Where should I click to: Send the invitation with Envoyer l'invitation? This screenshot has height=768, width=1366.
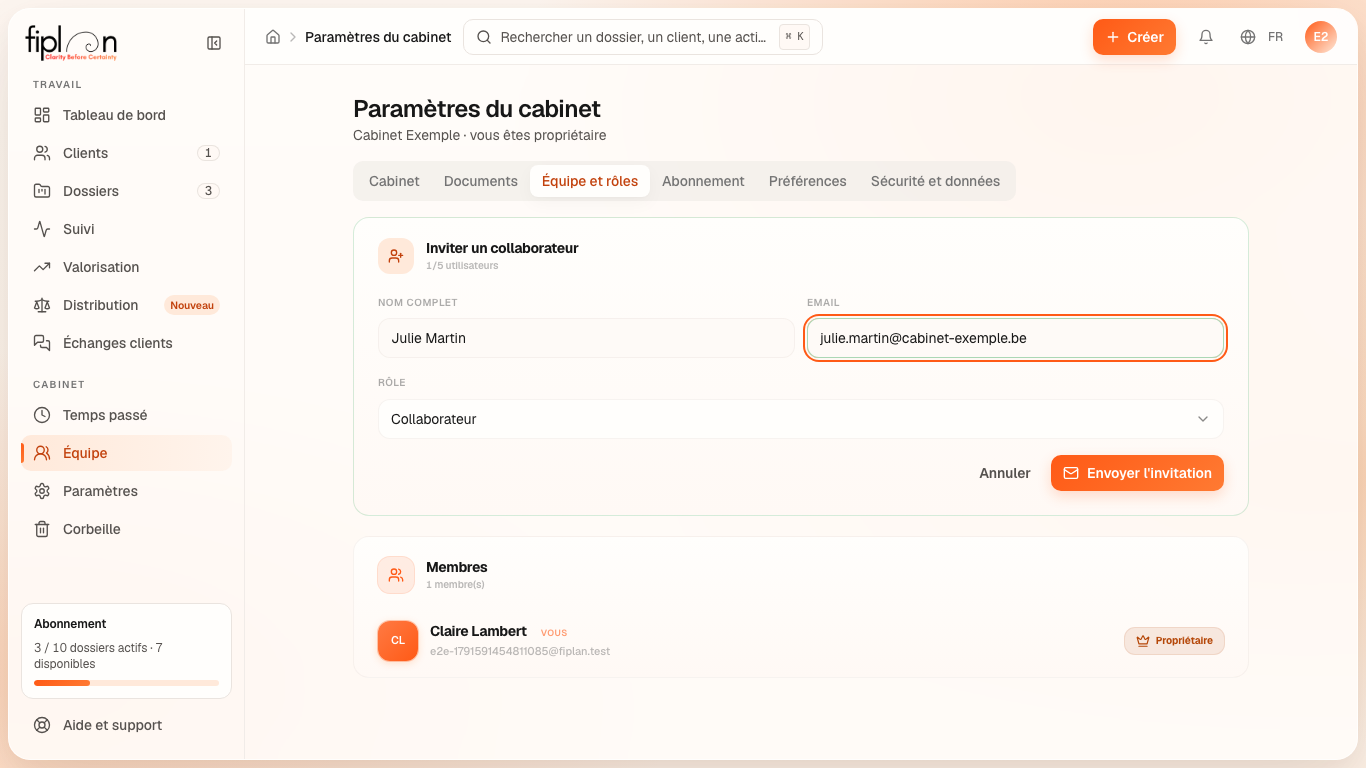pos(1137,473)
